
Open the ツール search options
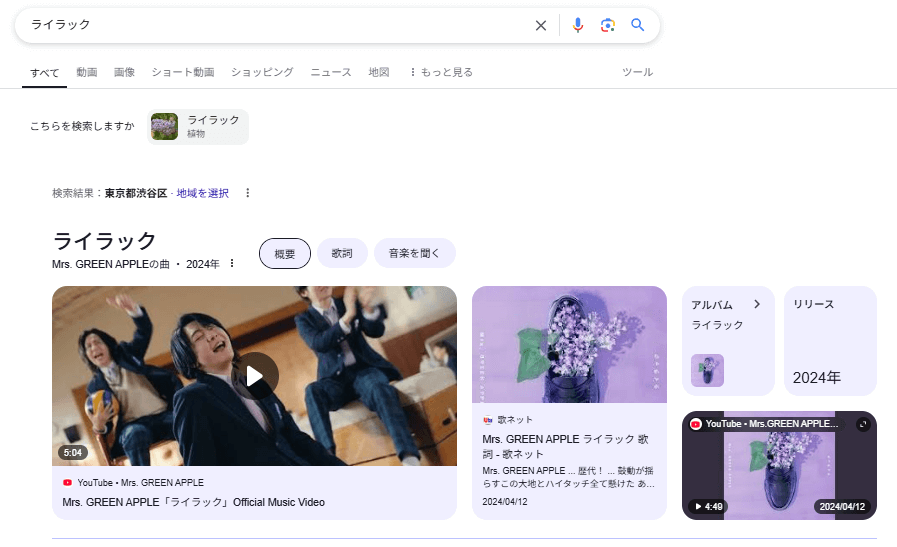(637, 72)
